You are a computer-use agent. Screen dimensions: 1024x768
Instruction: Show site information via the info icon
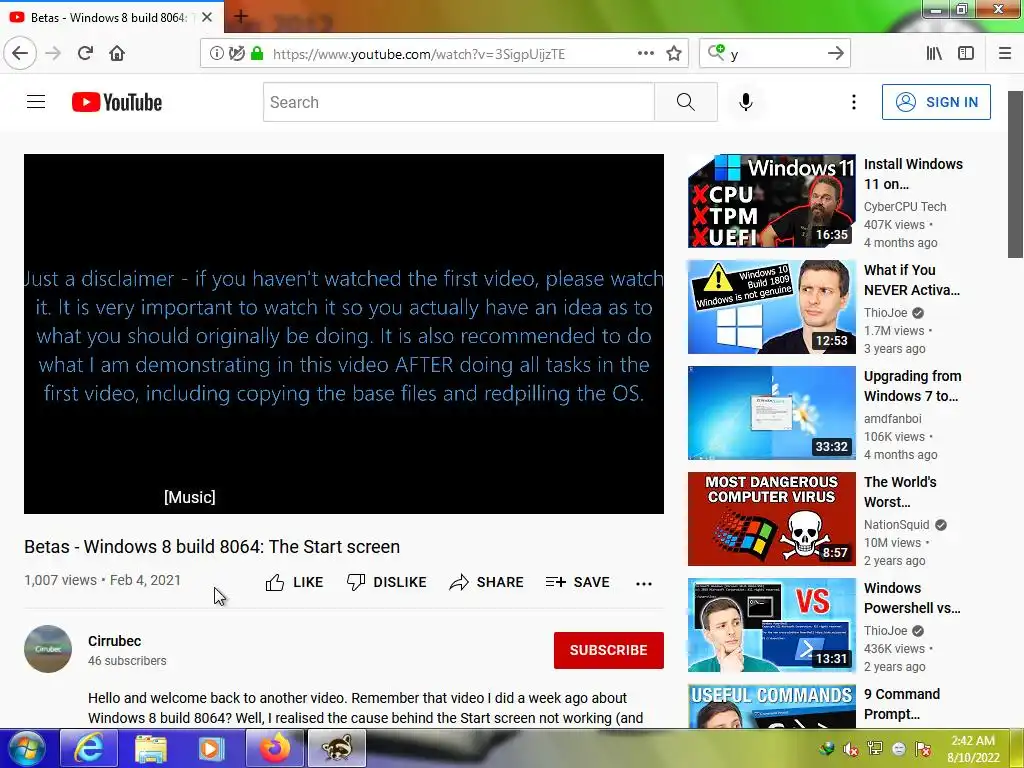(216, 54)
